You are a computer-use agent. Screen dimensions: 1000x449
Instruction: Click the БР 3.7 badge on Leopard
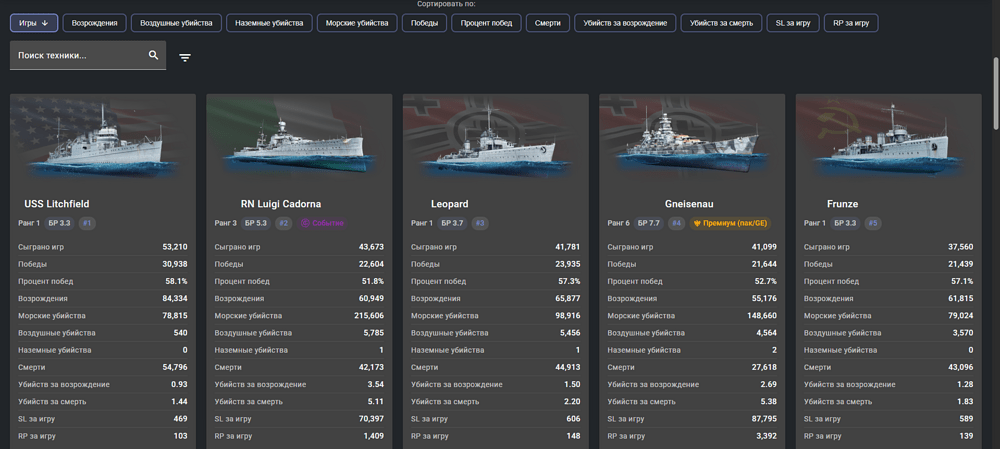tap(453, 223)
